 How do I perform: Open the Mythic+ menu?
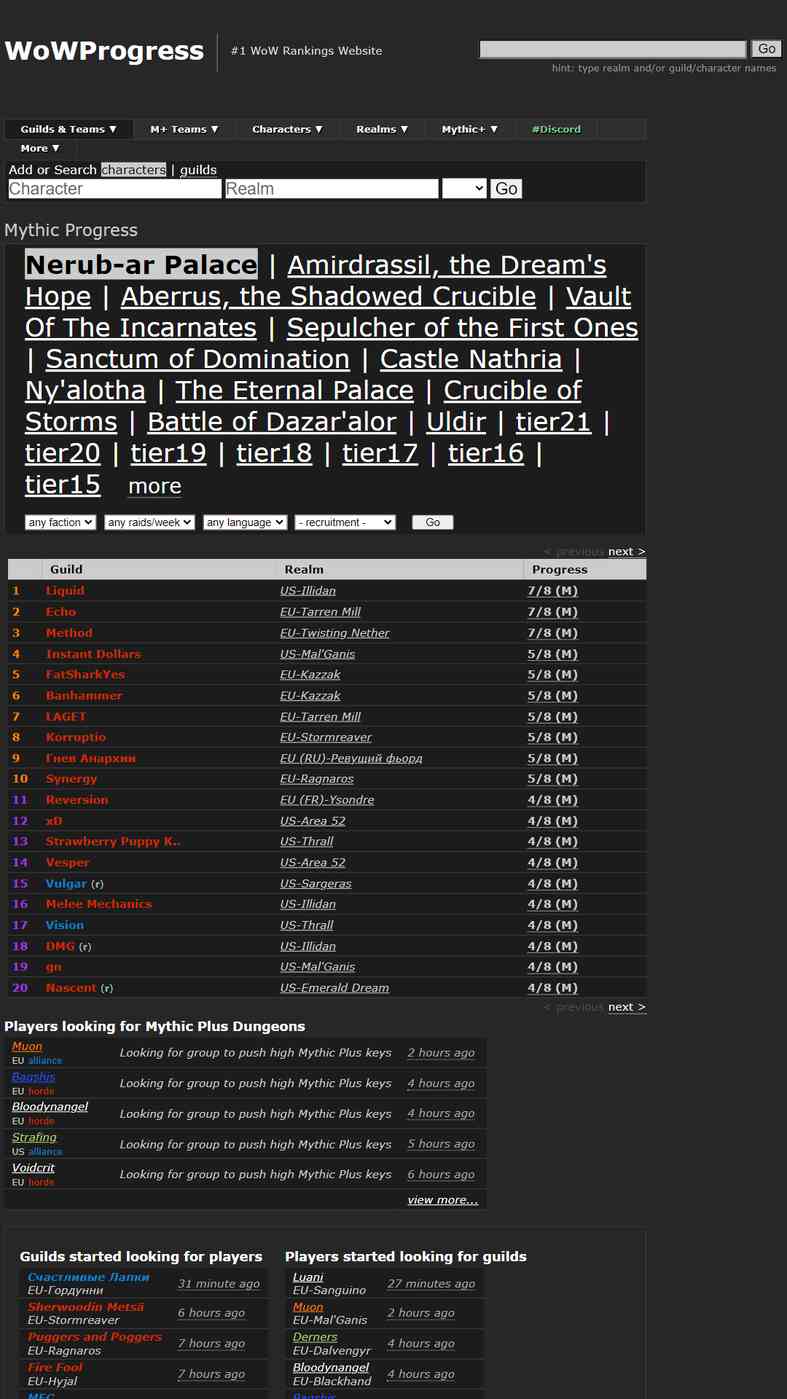tap(470, 129)
